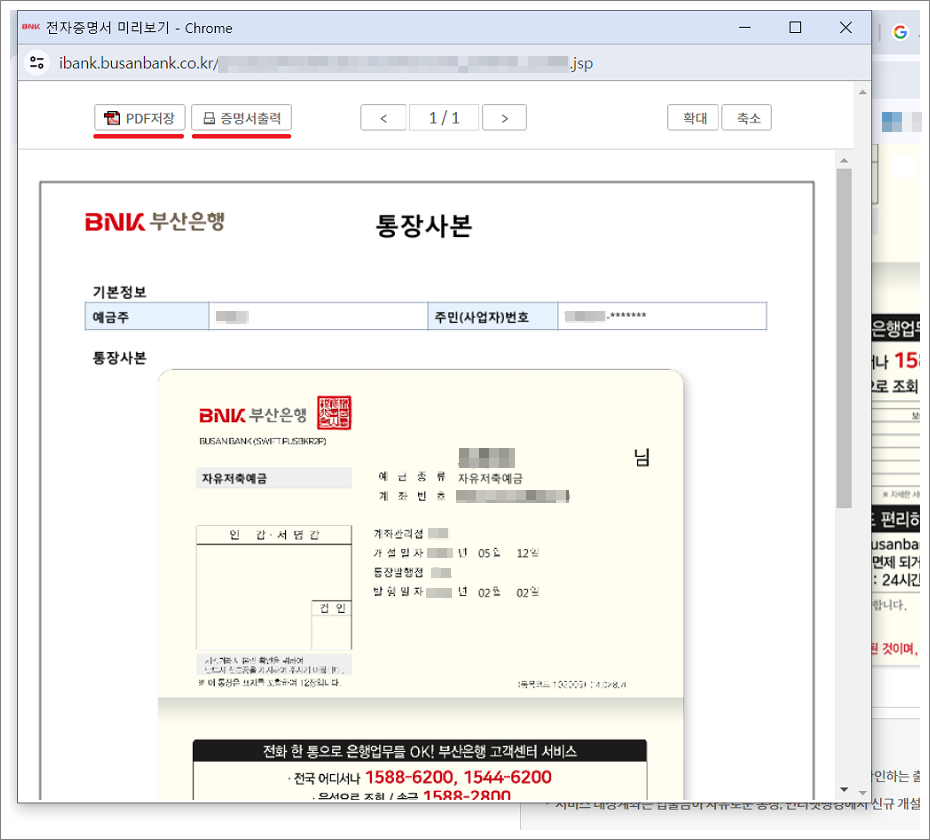930x840 pixels.
Task: Click the 예금주 label cell
Action: coord(146,316)
